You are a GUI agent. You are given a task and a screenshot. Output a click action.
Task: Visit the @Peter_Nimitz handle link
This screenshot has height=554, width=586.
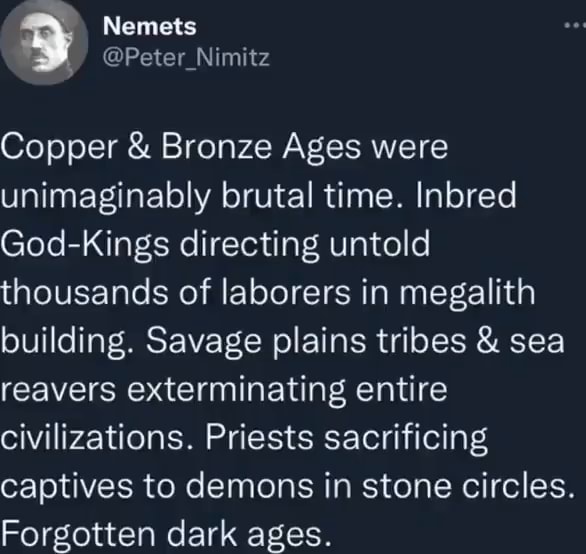[186, 58]
